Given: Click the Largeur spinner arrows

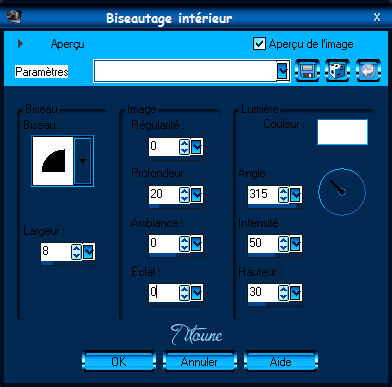Looking at the screenshot, I should (x=76, y=252).
